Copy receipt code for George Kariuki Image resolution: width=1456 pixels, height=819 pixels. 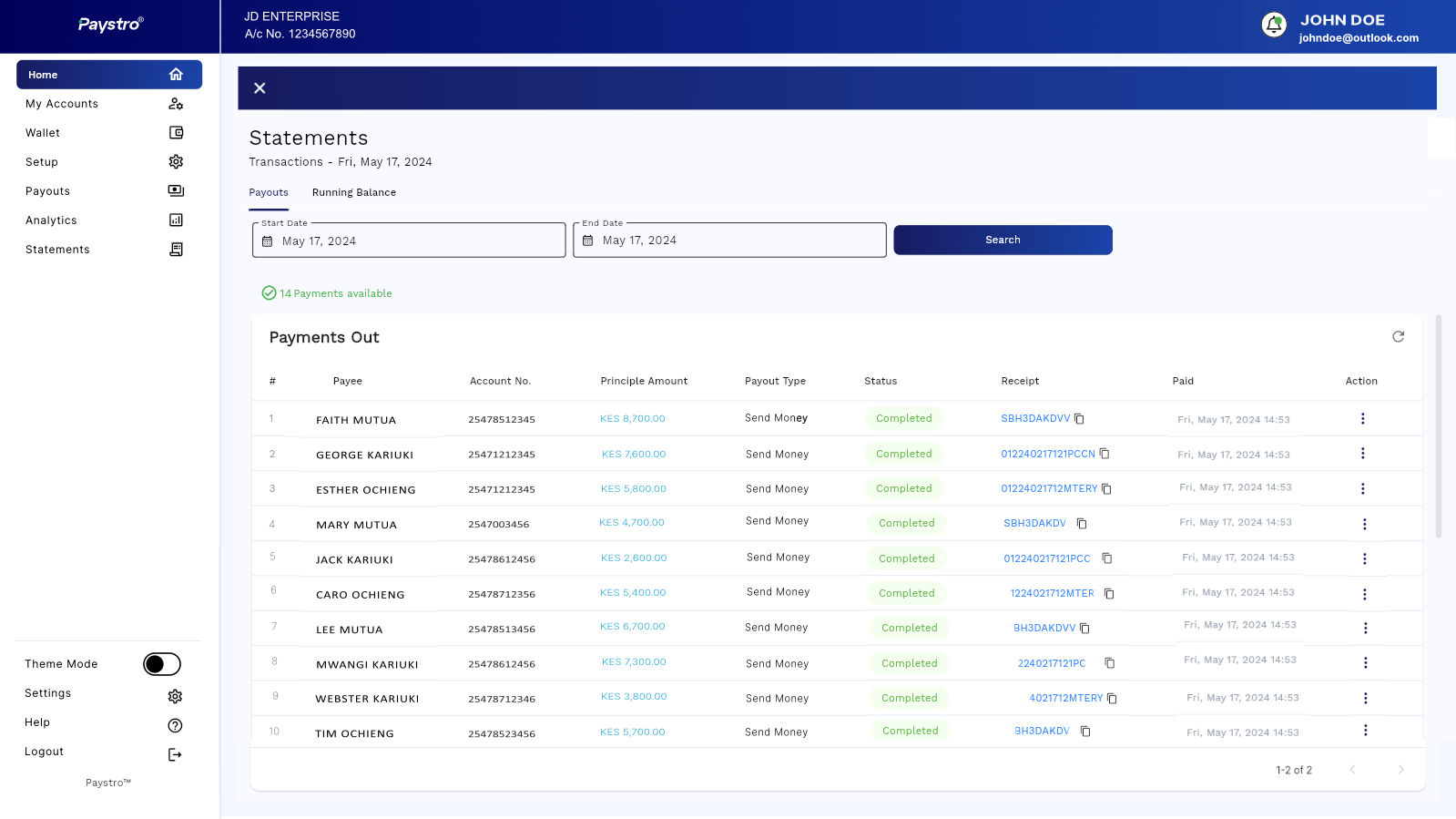click(1105, 454)
